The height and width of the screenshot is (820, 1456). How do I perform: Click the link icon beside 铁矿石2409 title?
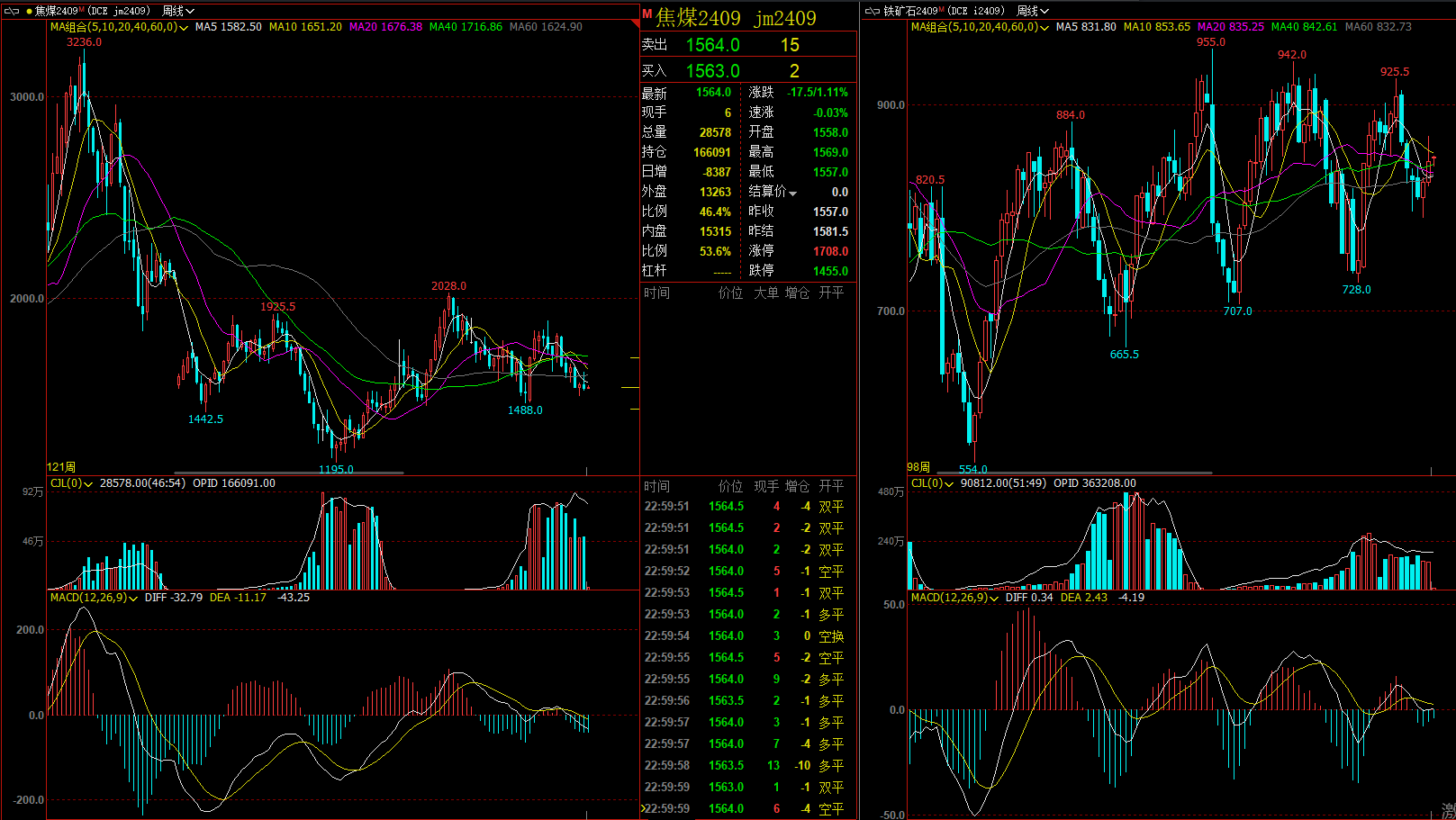point(872,11)
